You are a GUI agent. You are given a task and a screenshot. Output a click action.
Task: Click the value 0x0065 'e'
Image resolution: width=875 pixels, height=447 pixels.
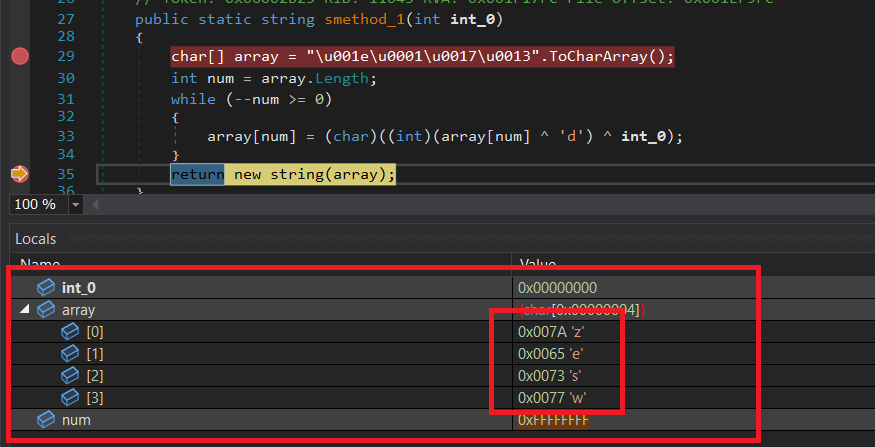(551, 354)
